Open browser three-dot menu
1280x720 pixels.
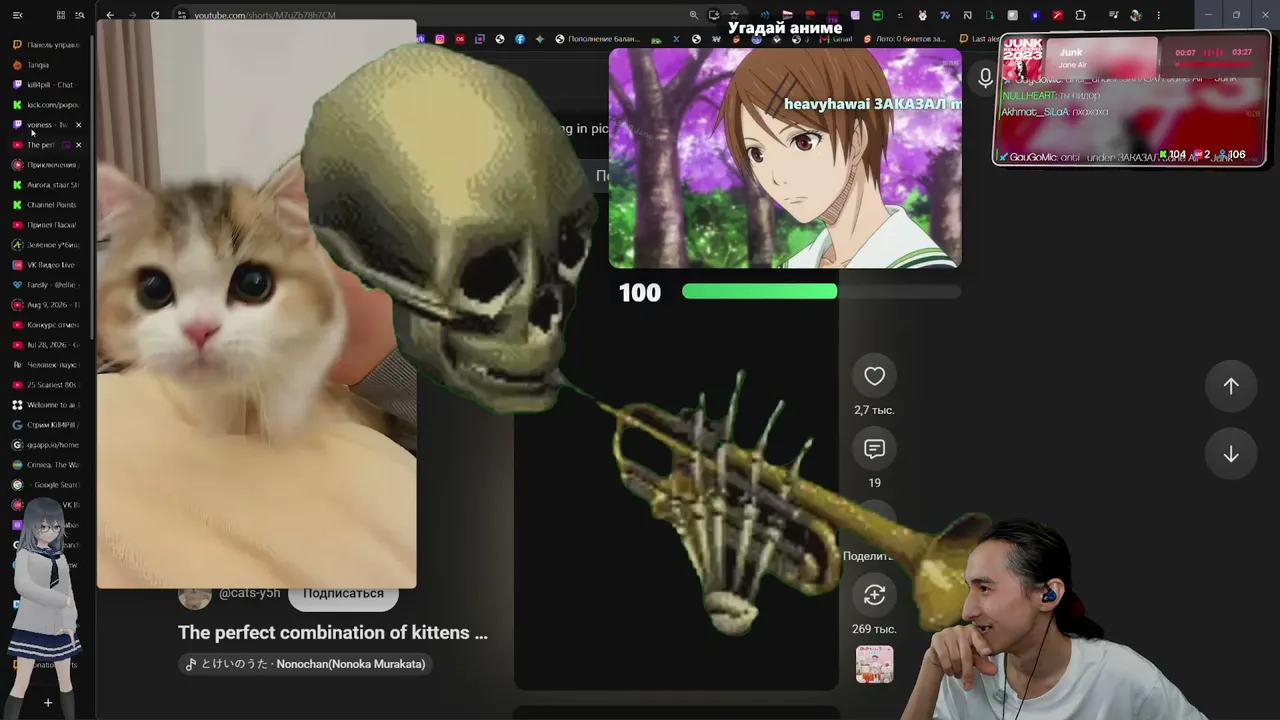[1159, 15]
